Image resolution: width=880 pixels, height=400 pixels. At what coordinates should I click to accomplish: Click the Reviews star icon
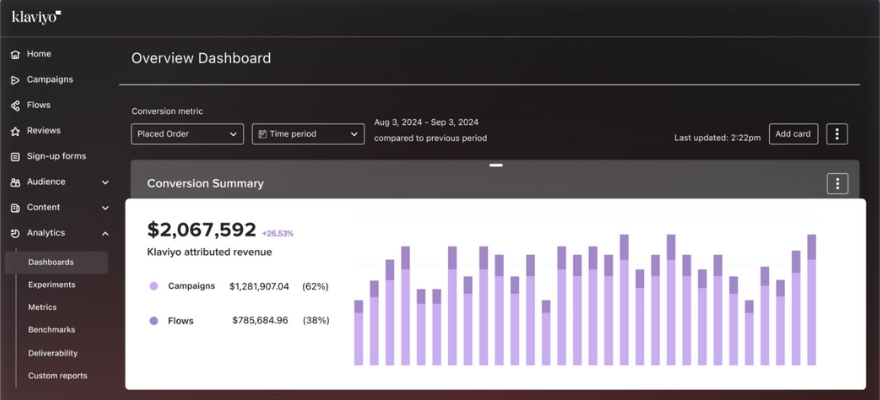pyautogui.click(x=15, y=131)
